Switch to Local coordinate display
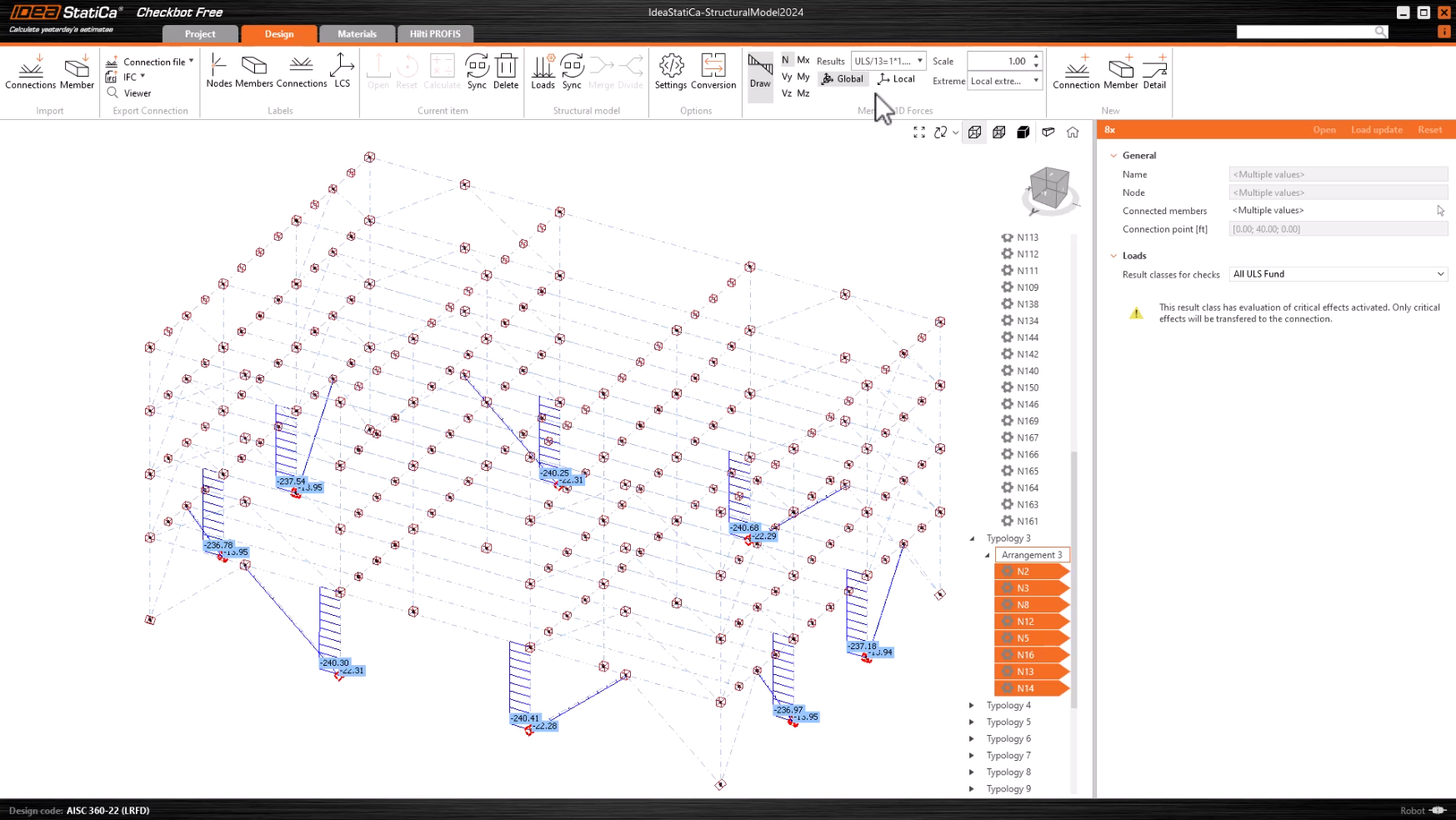 pyautogui.click(x=897, y=79)
